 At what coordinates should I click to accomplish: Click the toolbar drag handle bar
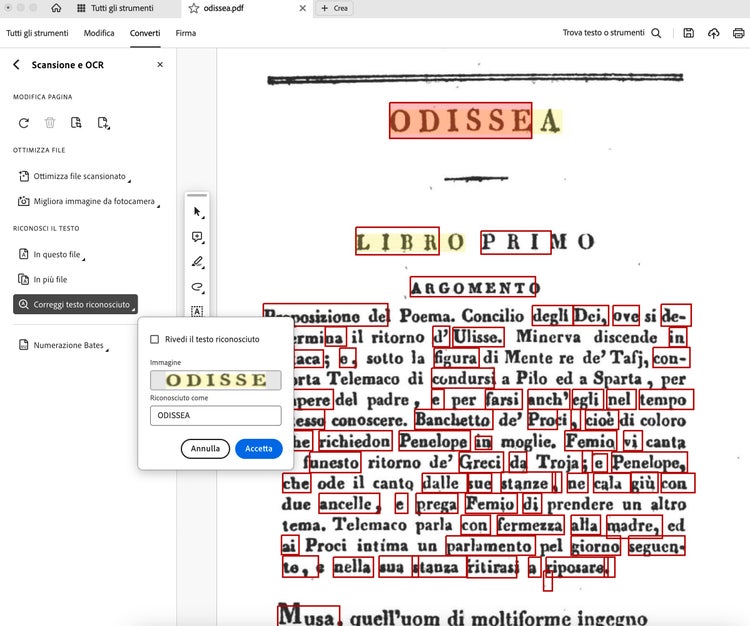(197, 195)
